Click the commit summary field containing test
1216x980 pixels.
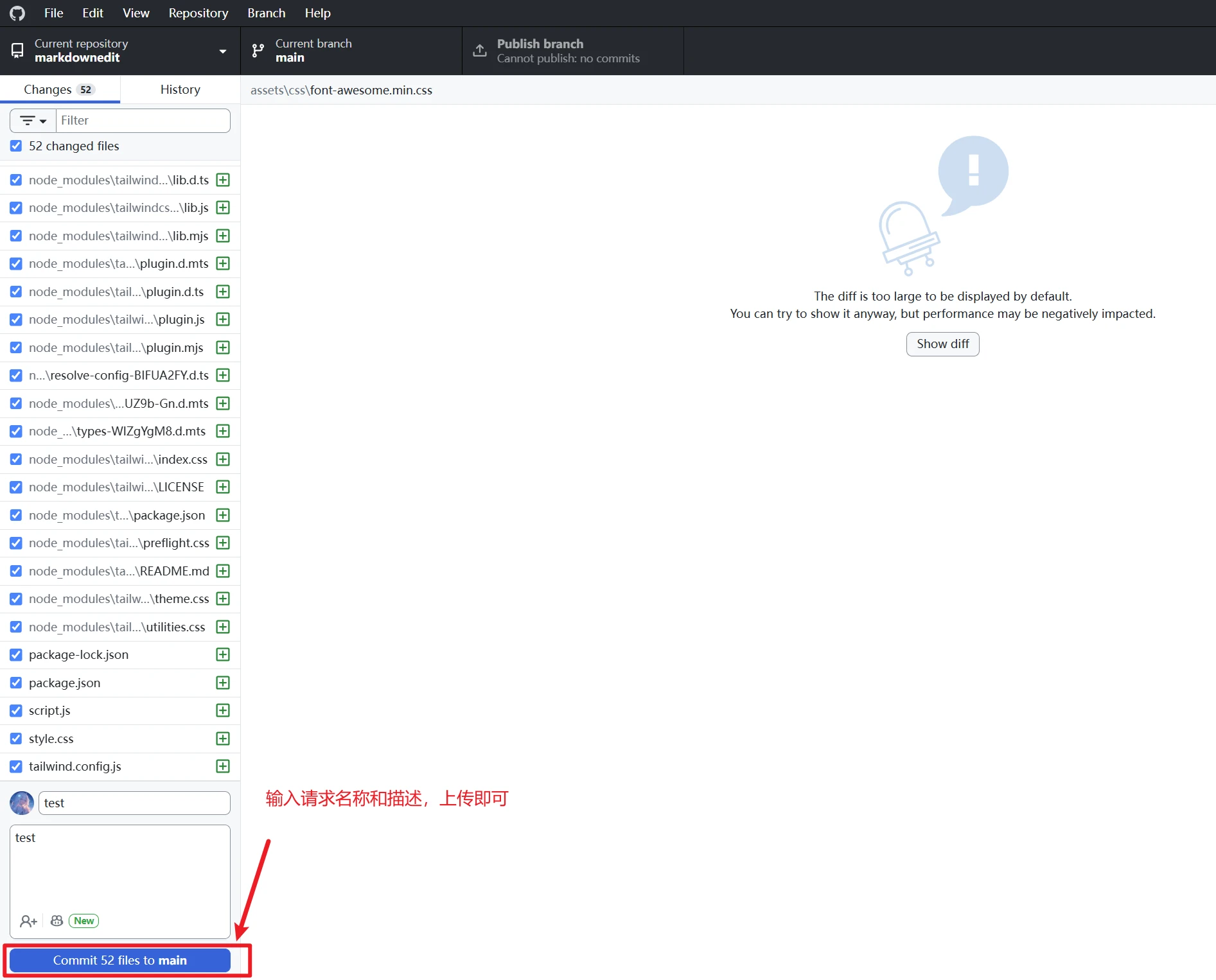click(134, 803)
